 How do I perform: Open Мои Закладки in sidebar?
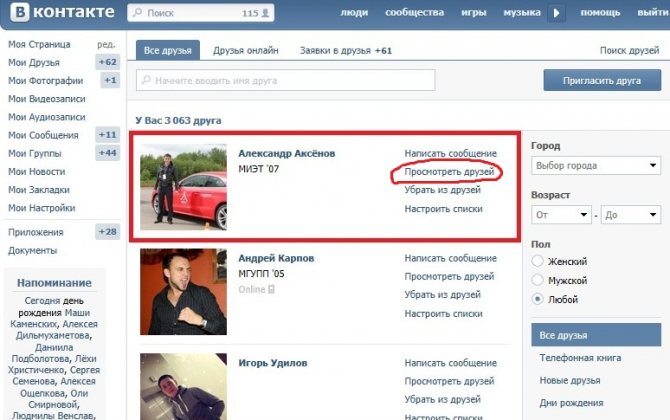click(39, 190)
